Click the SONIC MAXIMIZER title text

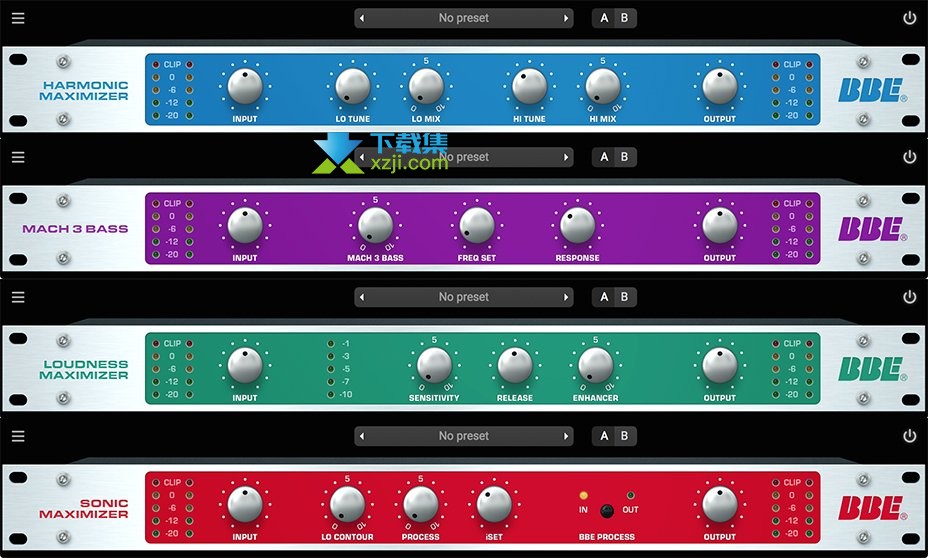click(x=84, y=508)
